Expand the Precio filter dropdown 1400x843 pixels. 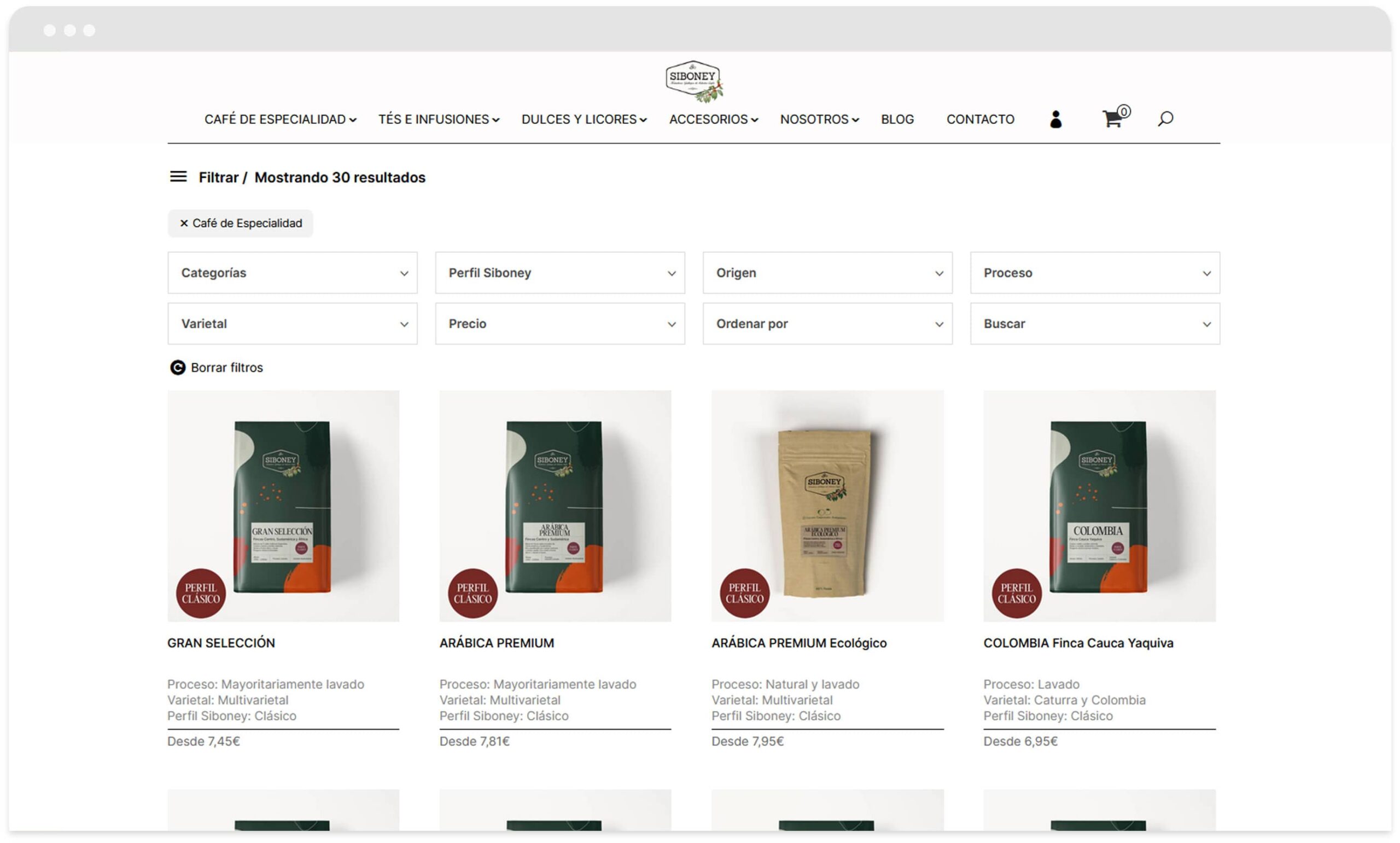(560, 324)
